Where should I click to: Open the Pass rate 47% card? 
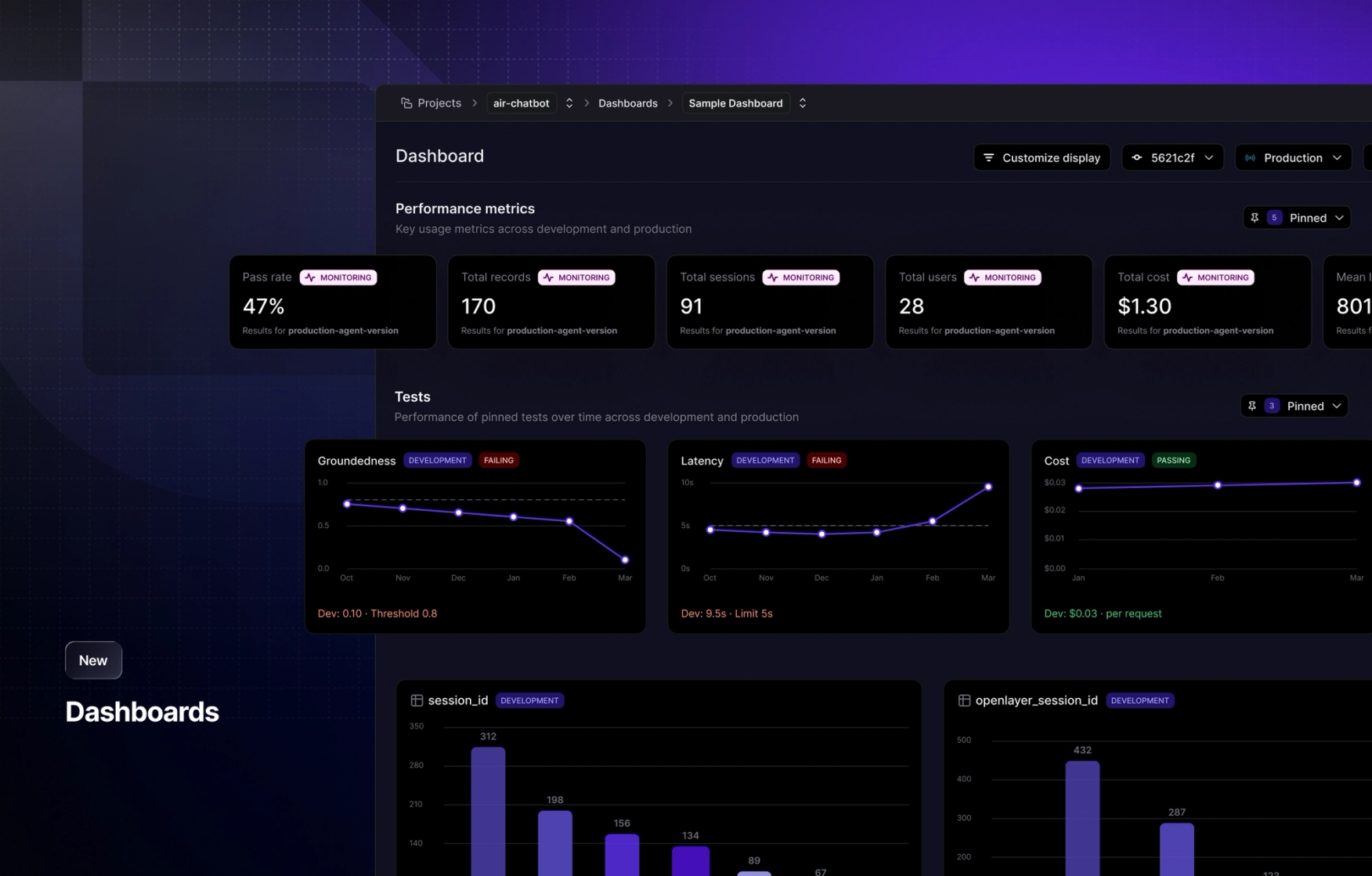333,302
